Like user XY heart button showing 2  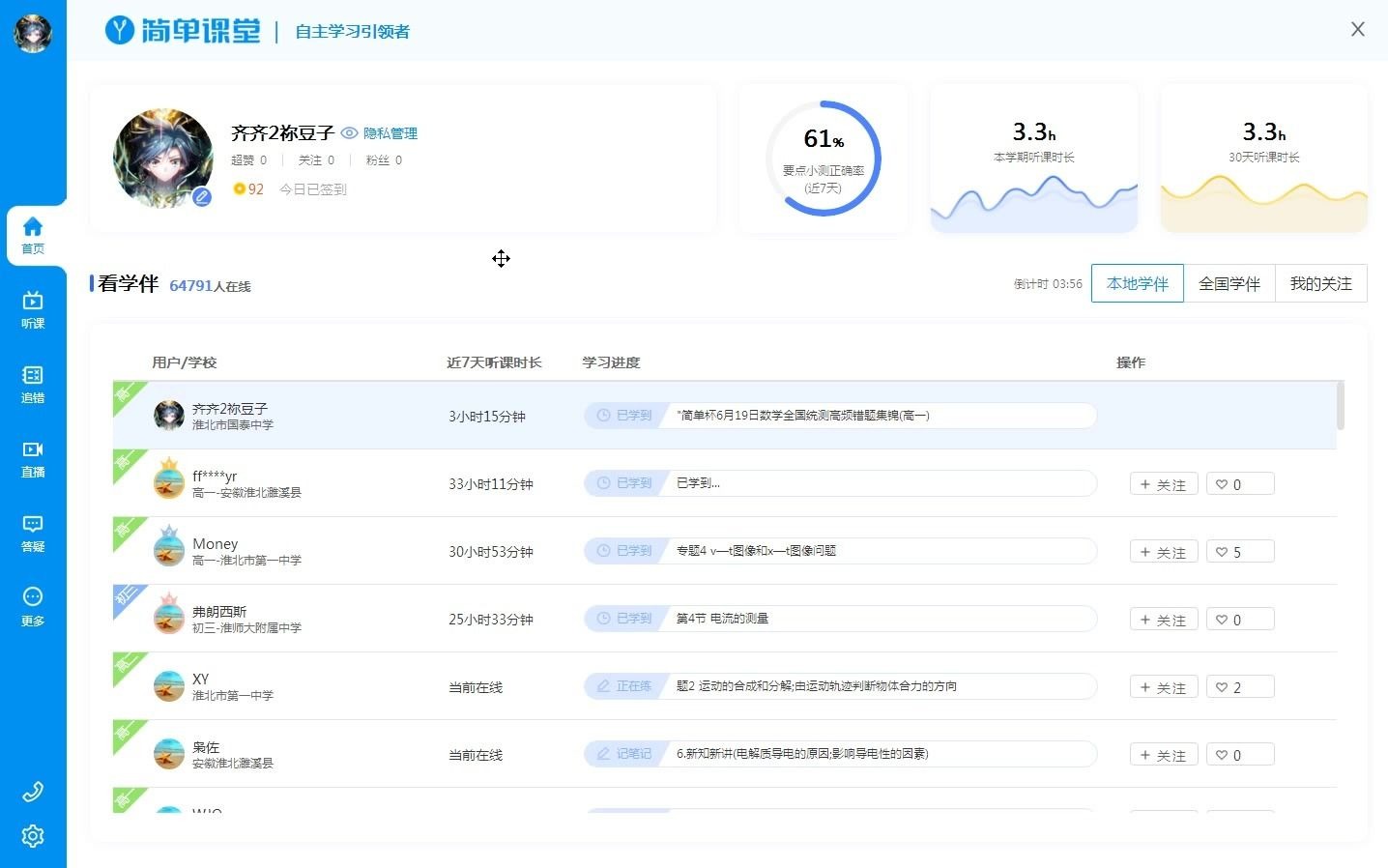click(x=1240, y=687)
